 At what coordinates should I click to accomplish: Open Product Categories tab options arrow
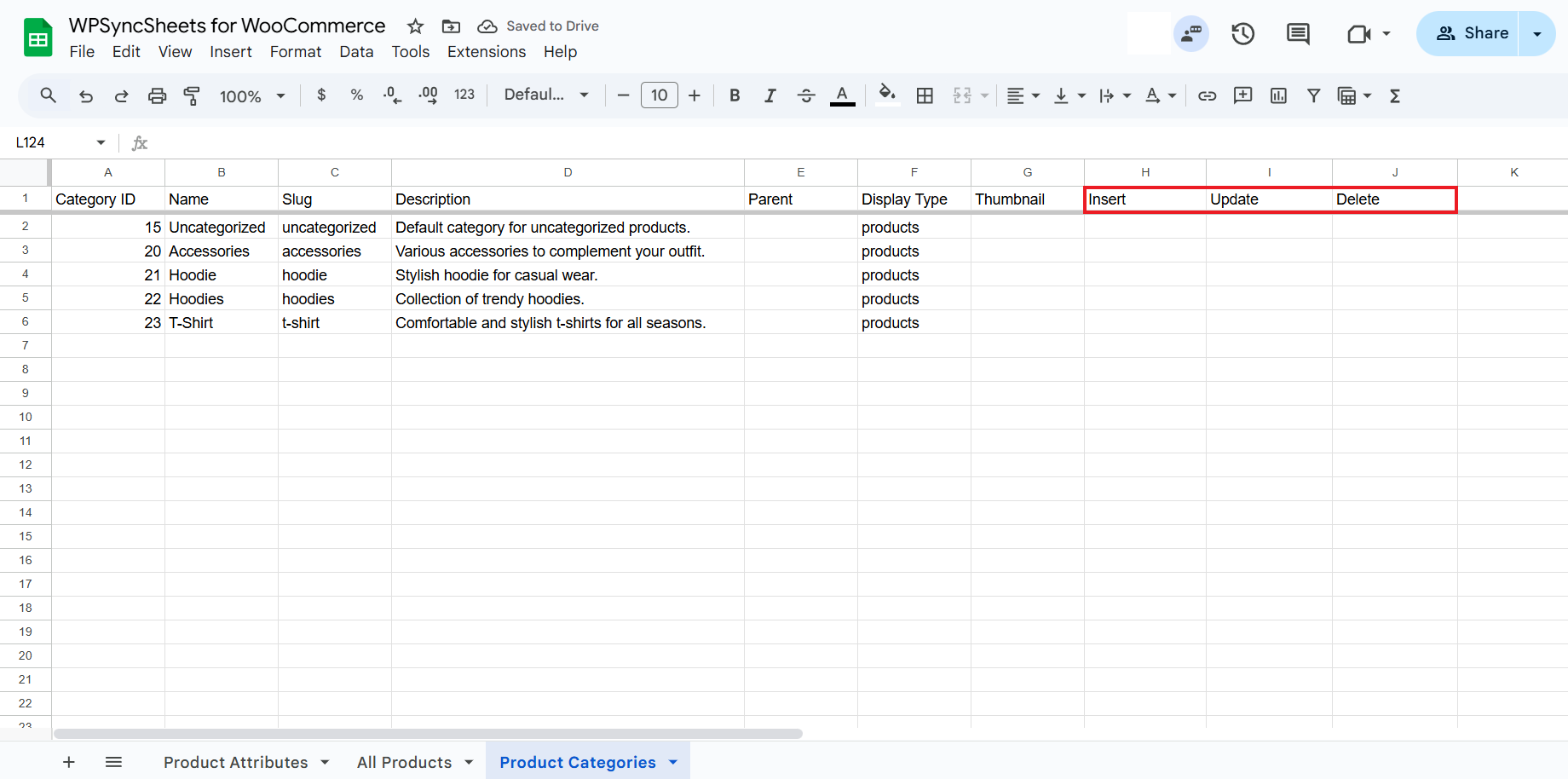(x=673, y=762)
